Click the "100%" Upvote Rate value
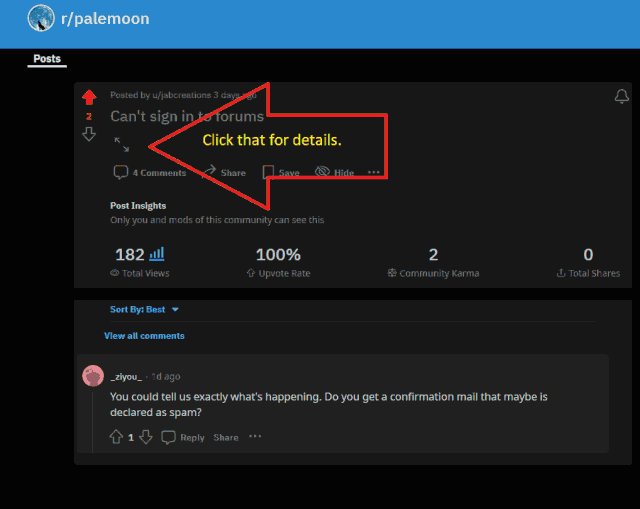This screenshot has width=640, height=509. [x=278, y=255]
